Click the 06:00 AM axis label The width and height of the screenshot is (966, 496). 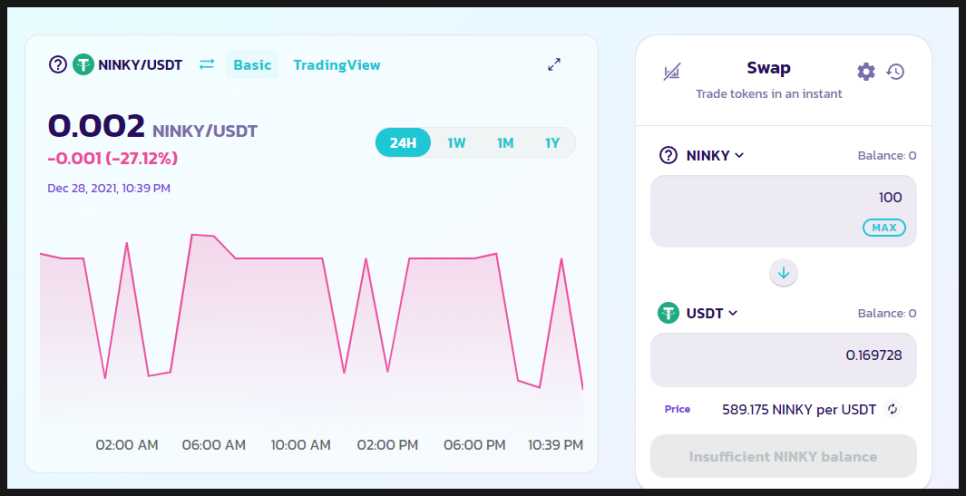coord(214,445)
